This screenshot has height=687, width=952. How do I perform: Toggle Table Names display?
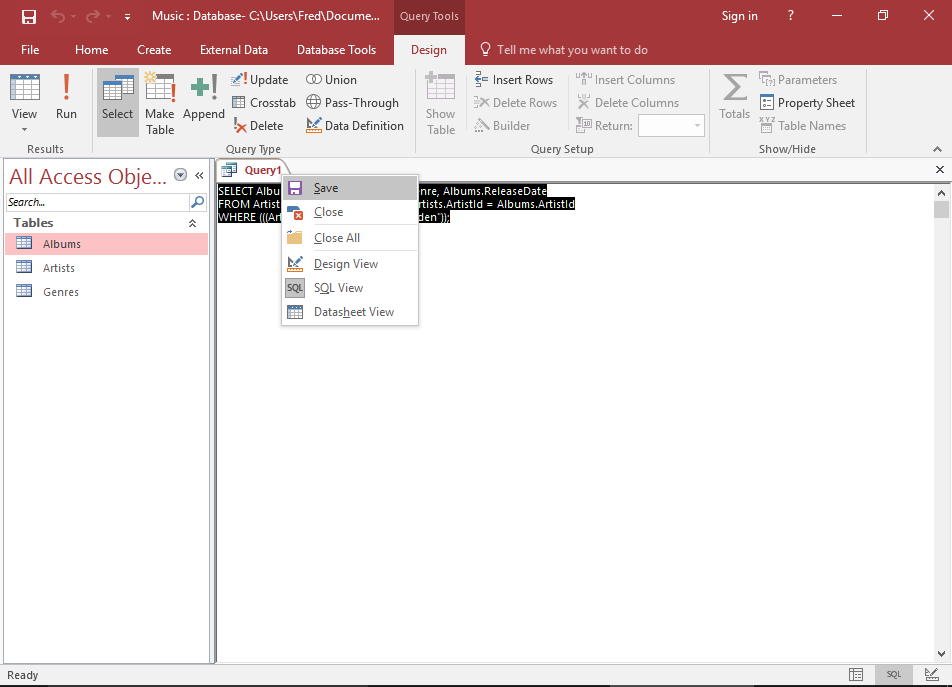tap(802, 126)
